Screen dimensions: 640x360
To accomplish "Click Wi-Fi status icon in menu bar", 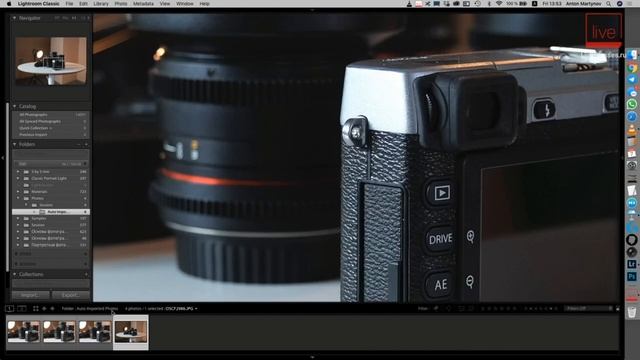I will pyautogui.click(x=499, y=4).
